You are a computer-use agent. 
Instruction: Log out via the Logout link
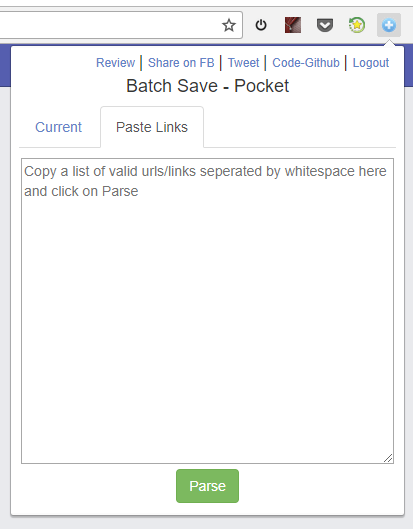(371, 63)
